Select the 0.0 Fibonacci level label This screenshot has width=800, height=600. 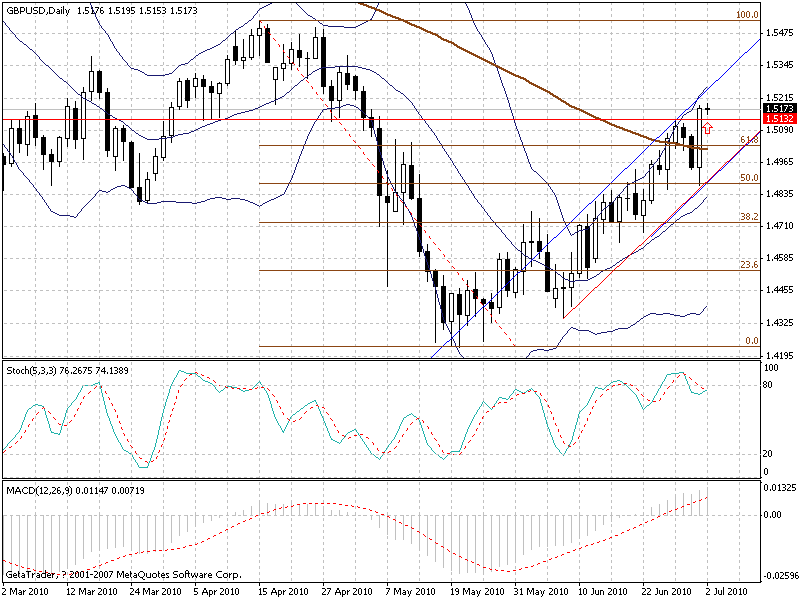[x=752, y=341]
